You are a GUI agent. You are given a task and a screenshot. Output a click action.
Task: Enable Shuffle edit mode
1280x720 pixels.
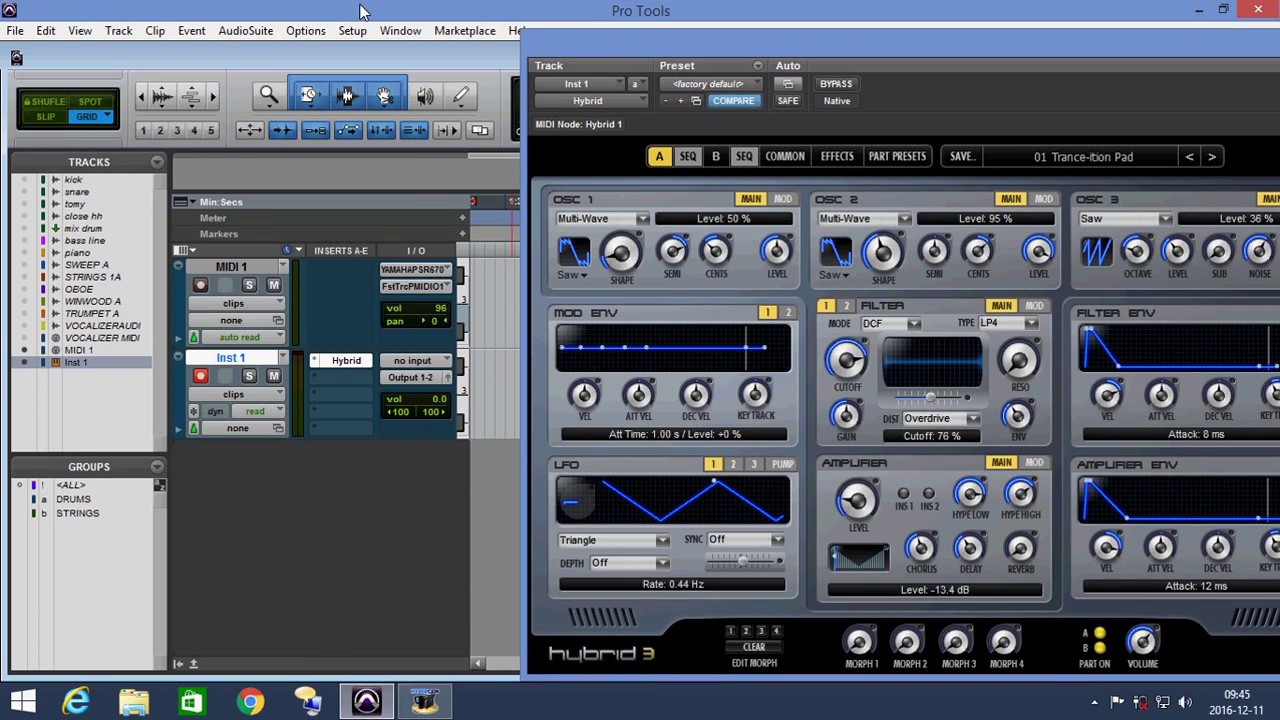coord(46,101)
